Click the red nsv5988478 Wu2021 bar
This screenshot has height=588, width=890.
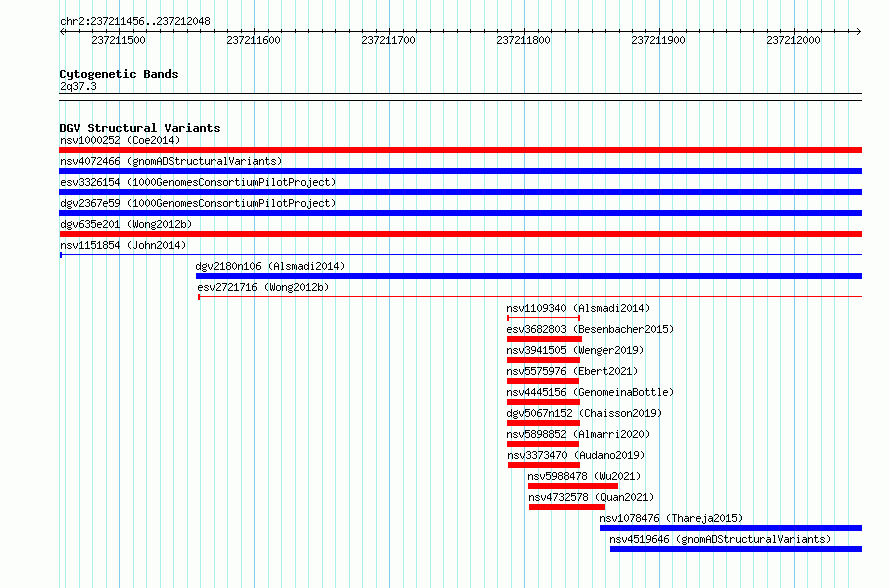pos(573,486)
